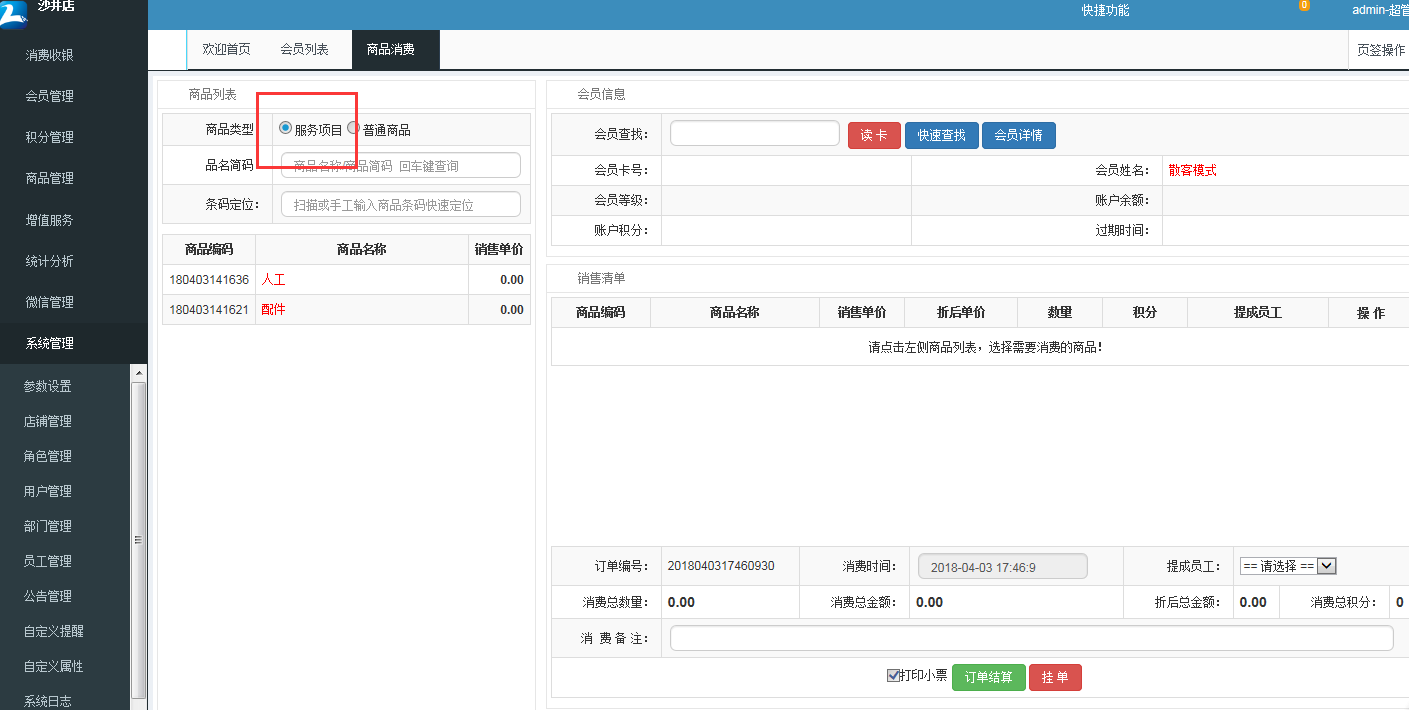Open 会员管理 in the left menu
The height and width of the screenshot is (710, 1409).
[50, 96]
